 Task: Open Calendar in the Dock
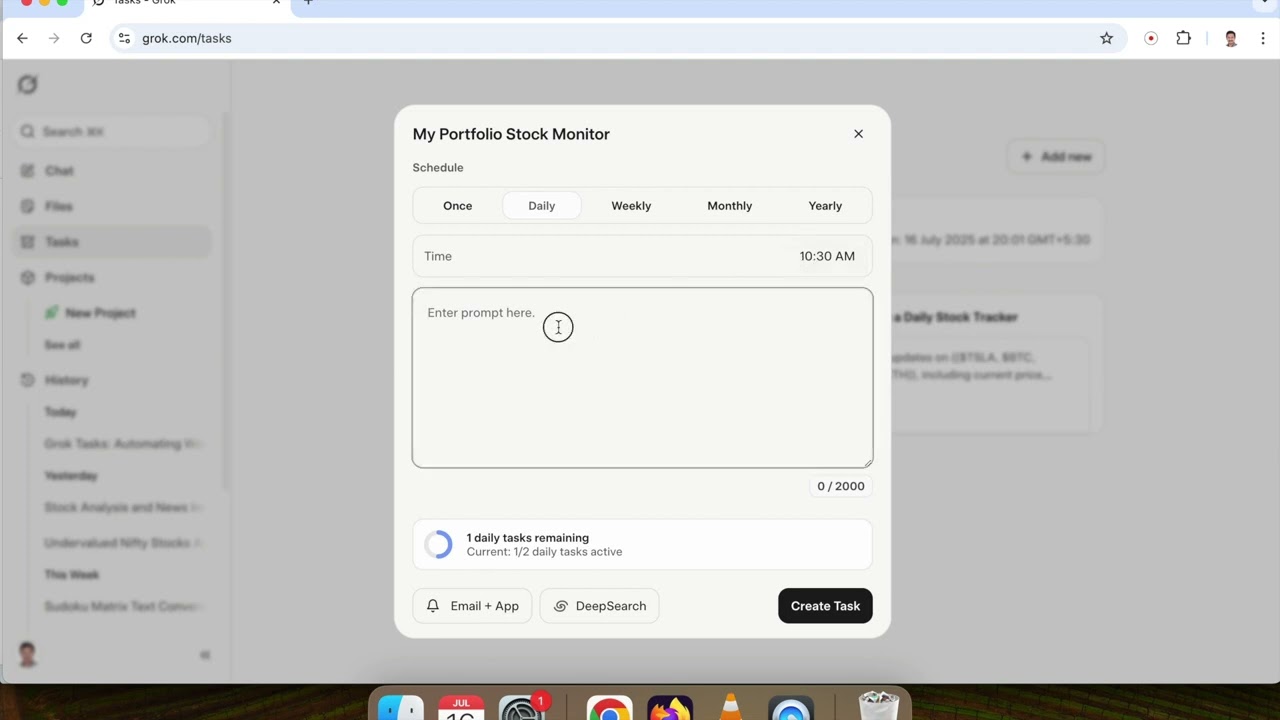pos(461,708)
